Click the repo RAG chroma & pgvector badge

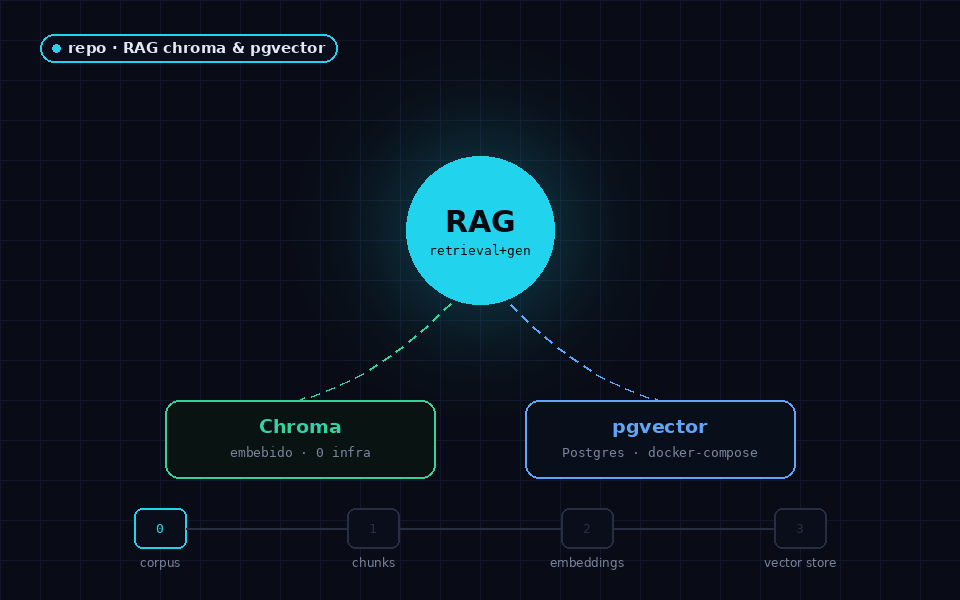(x=189, y=48)
